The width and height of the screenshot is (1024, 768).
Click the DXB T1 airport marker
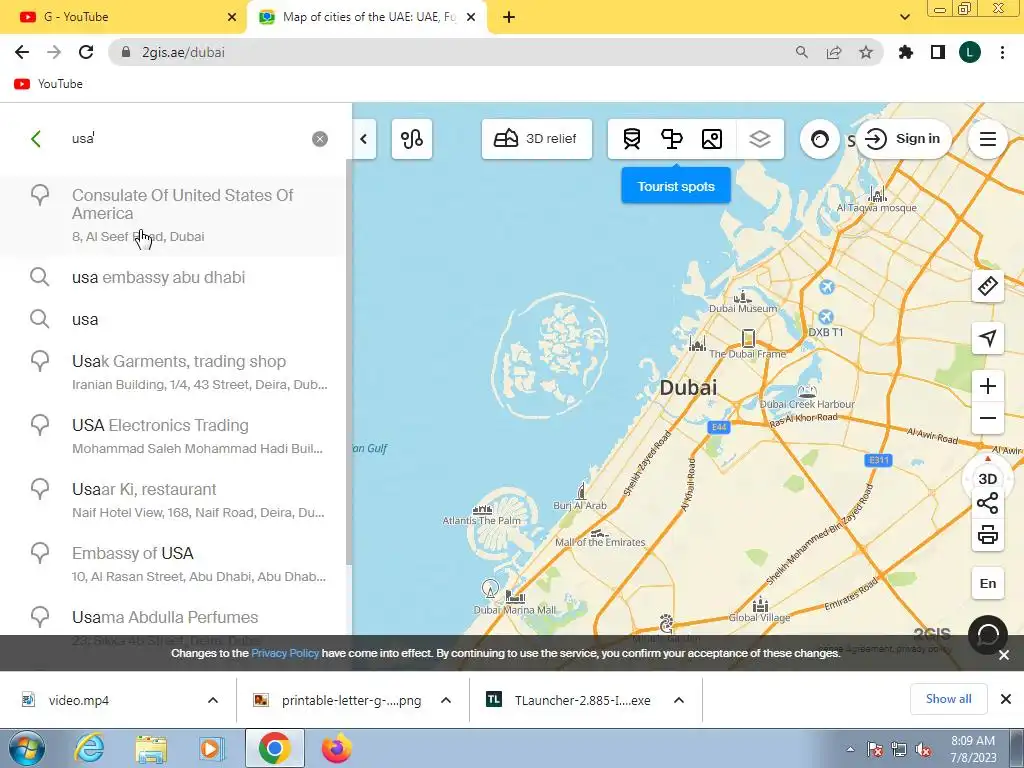point(825,317)
